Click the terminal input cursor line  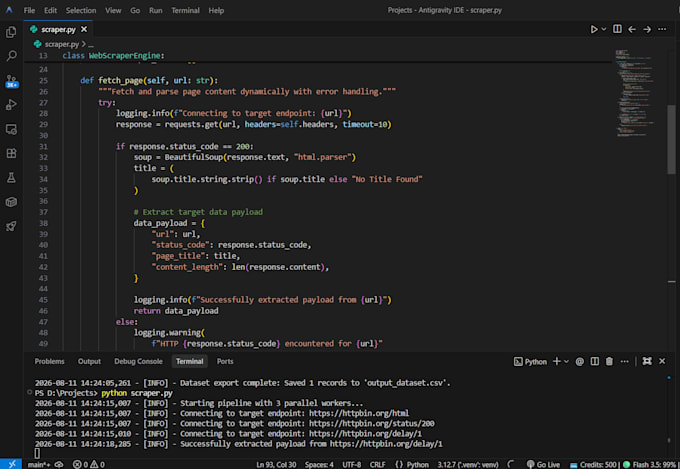tap(37, 453)
